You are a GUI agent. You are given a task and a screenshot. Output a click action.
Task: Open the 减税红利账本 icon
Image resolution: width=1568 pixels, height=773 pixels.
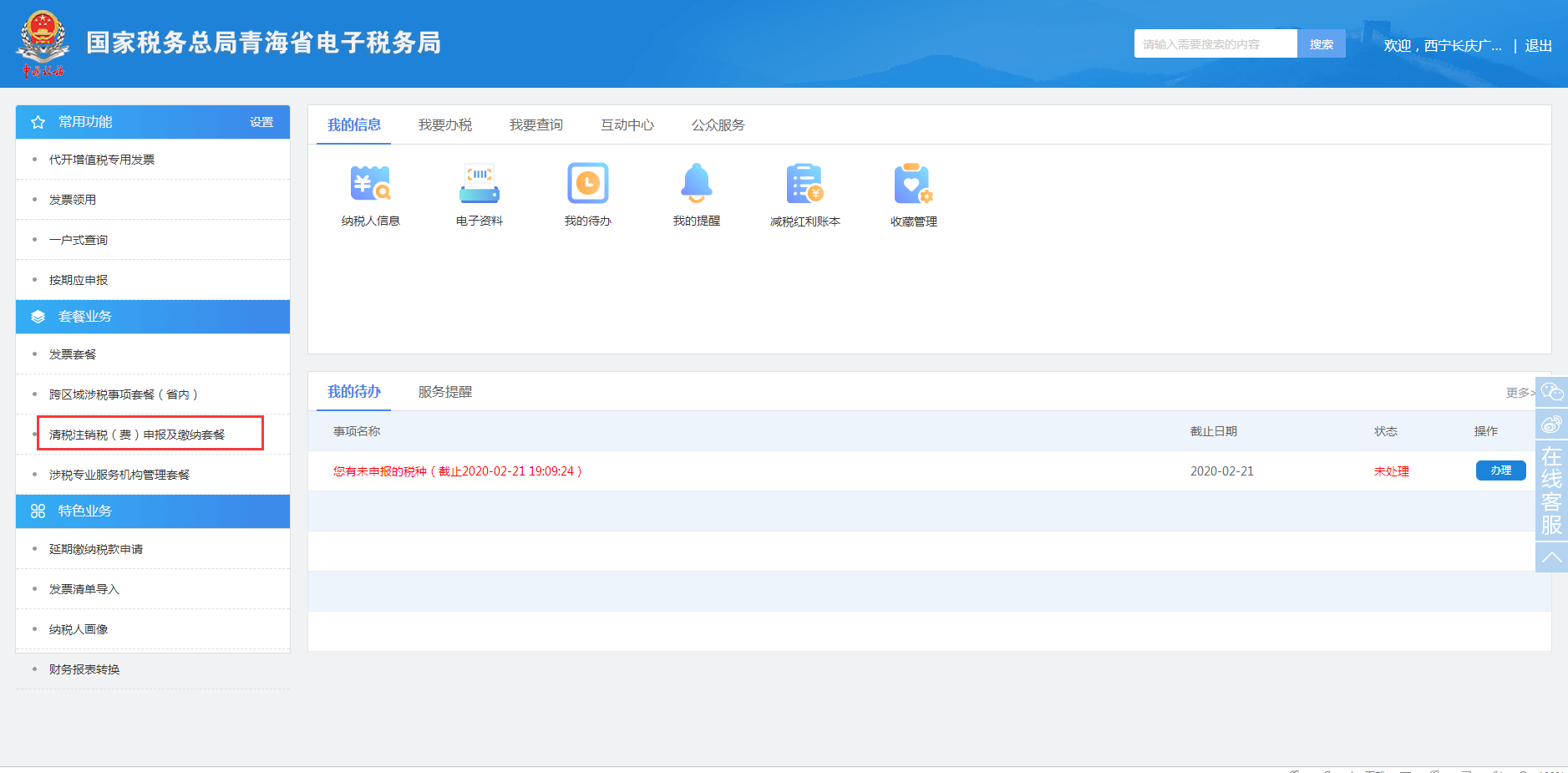[804, 184]
